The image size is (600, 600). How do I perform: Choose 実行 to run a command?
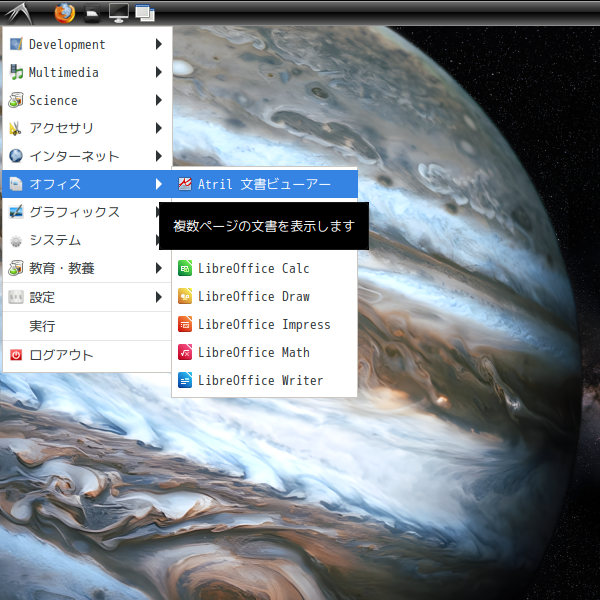click(87, 326)
